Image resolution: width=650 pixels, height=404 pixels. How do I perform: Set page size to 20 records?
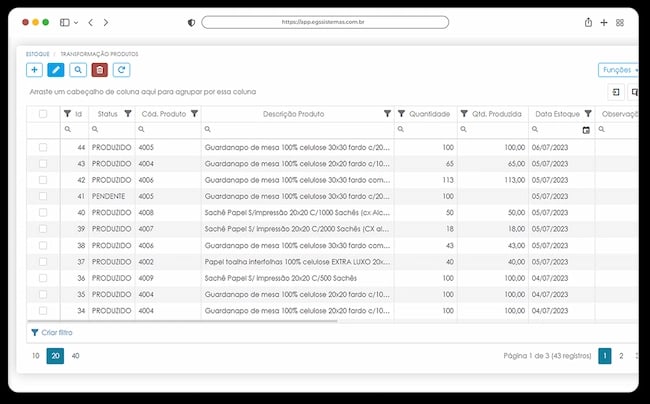pyautogui.click(x=55, y=356)
